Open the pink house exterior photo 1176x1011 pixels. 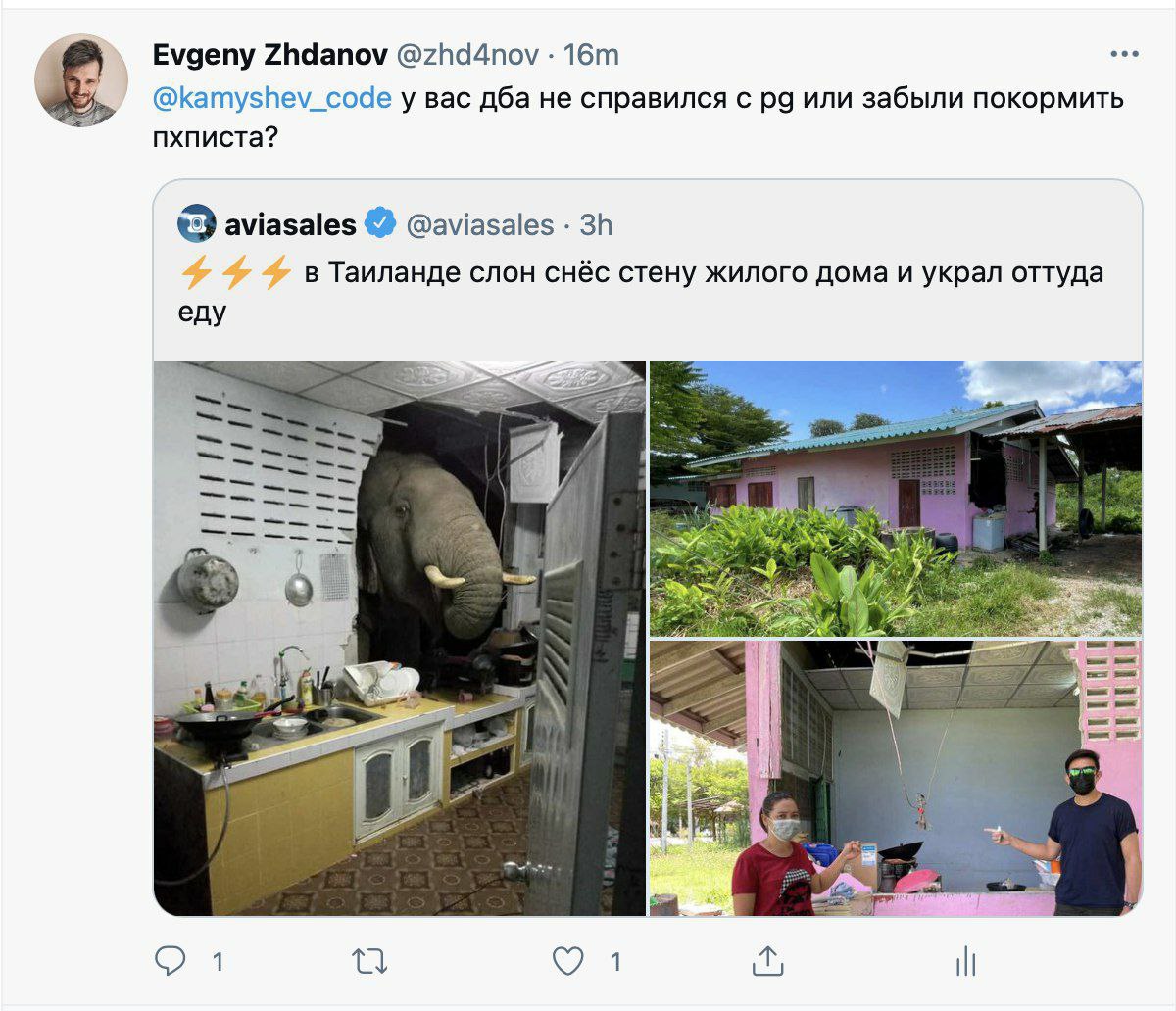pyautogui.click(x=896, y=498)
